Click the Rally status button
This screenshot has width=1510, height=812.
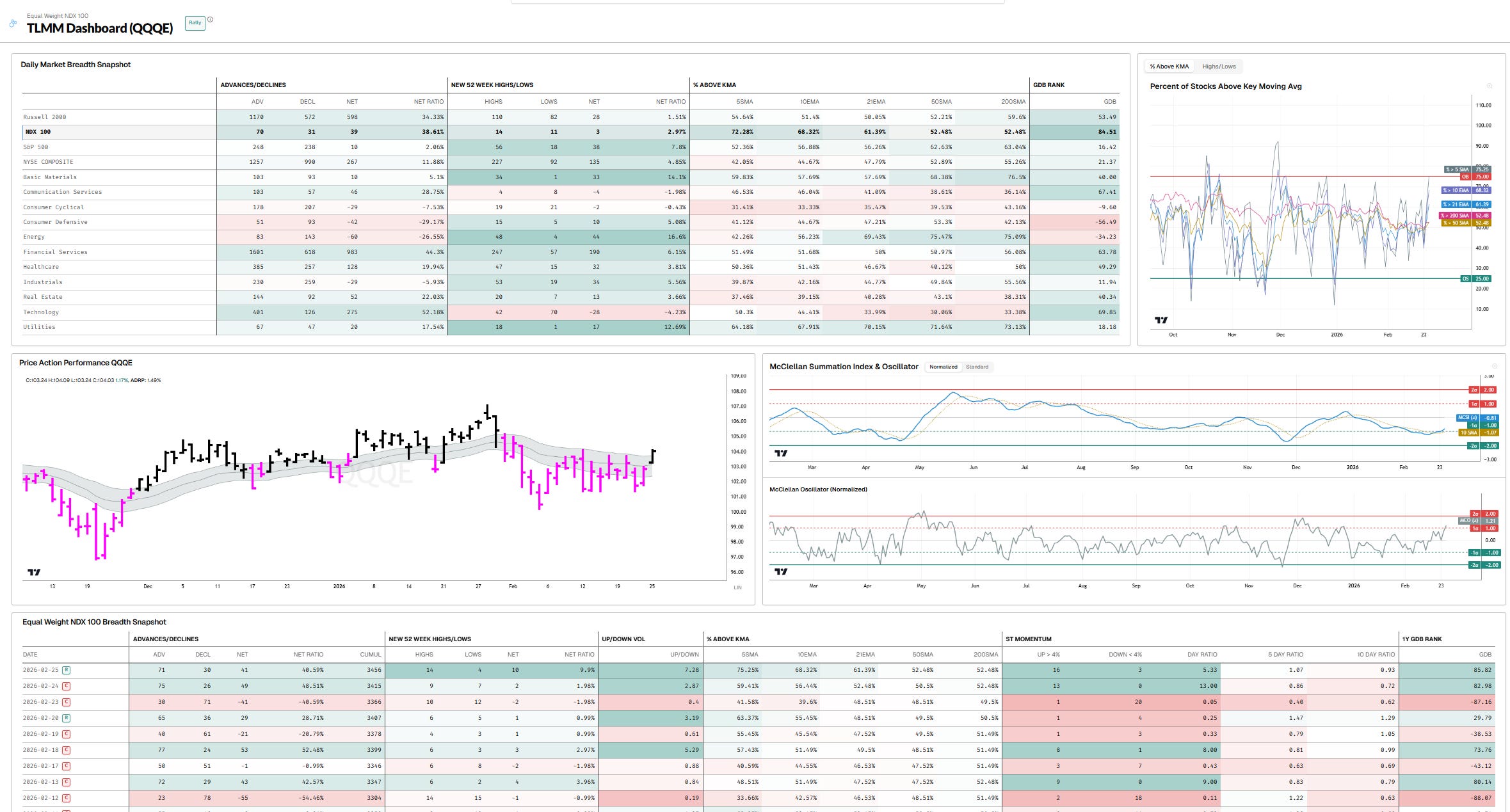coord(195,23)
